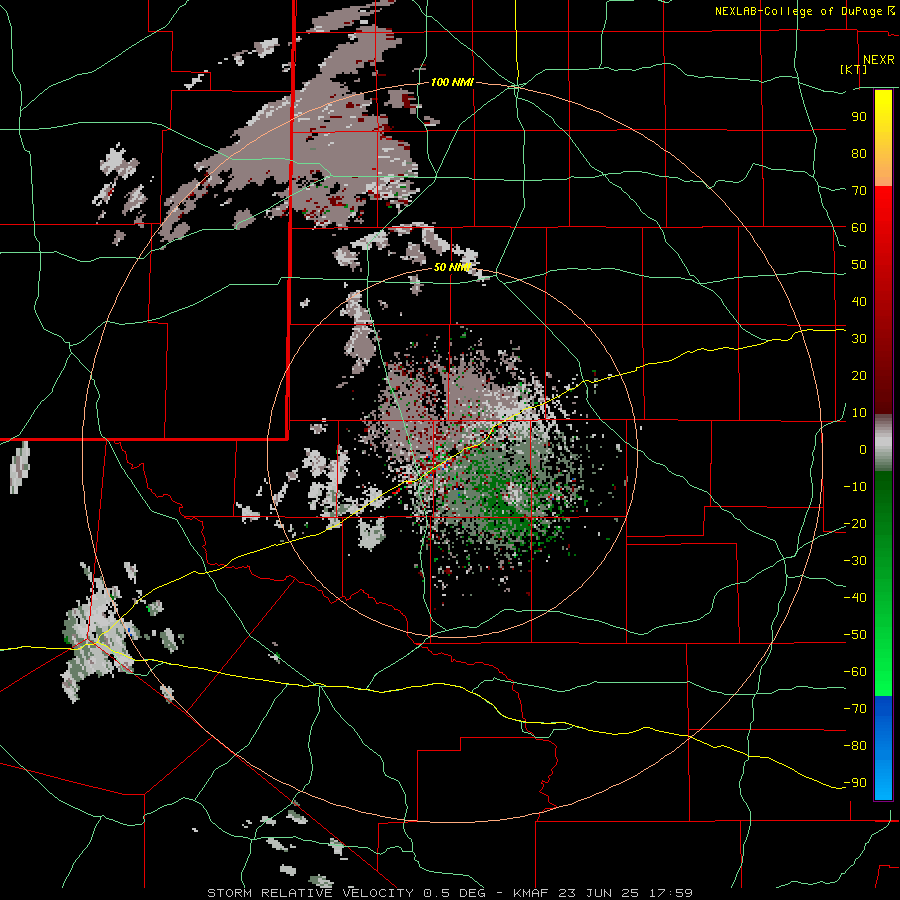
Task: Click the 70 value on the velocity scale
Action: (859, 191)
